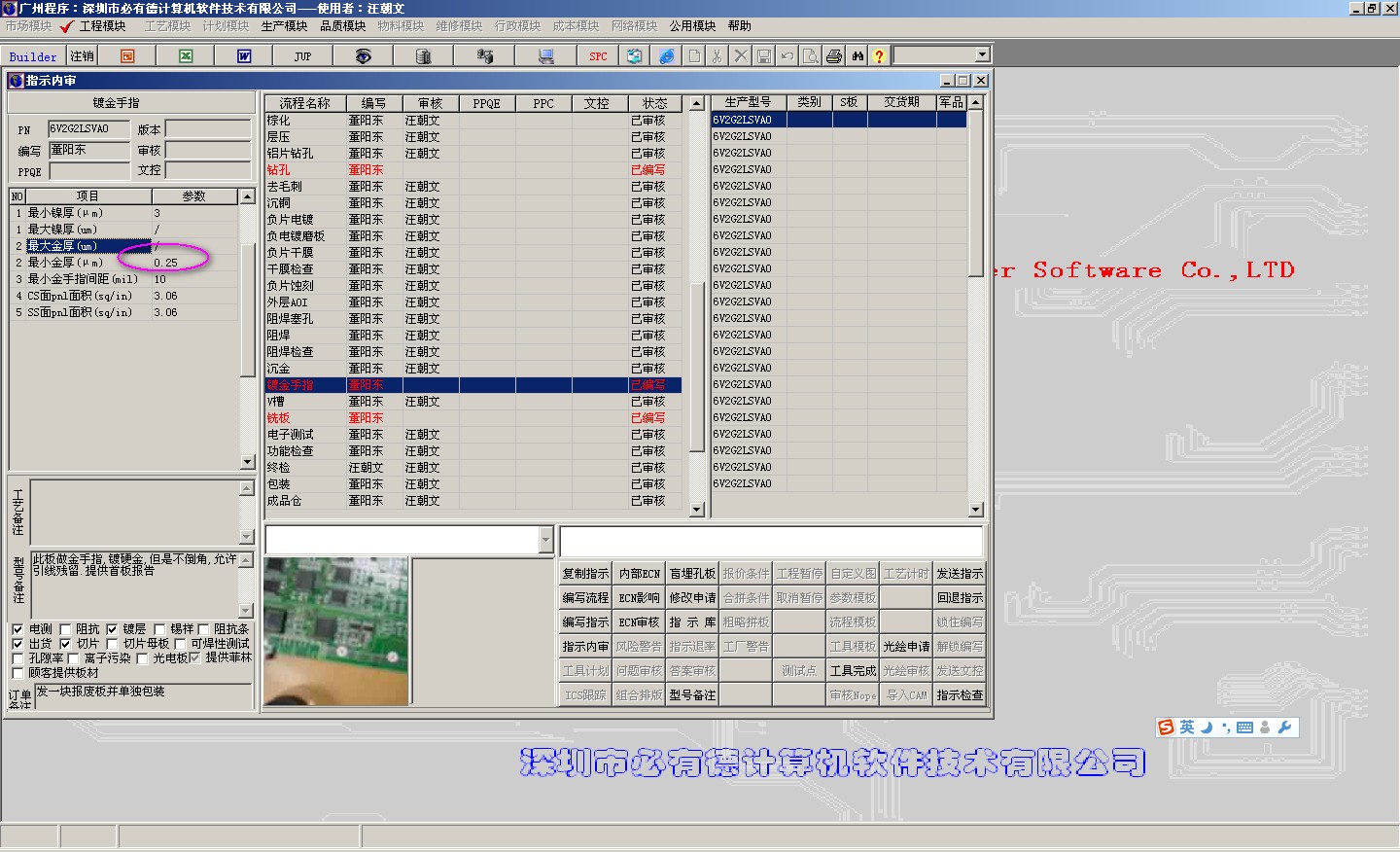Click the IME soft keyboard icon

click(1244, 728)
